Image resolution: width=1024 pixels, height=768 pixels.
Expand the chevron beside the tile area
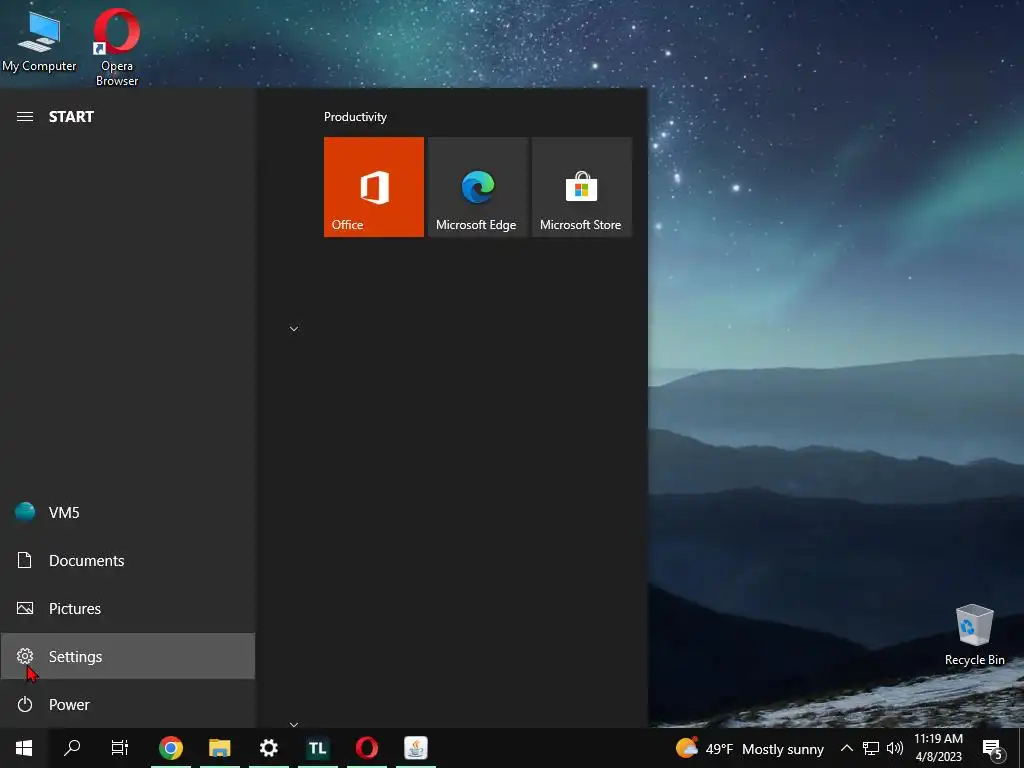294,328
